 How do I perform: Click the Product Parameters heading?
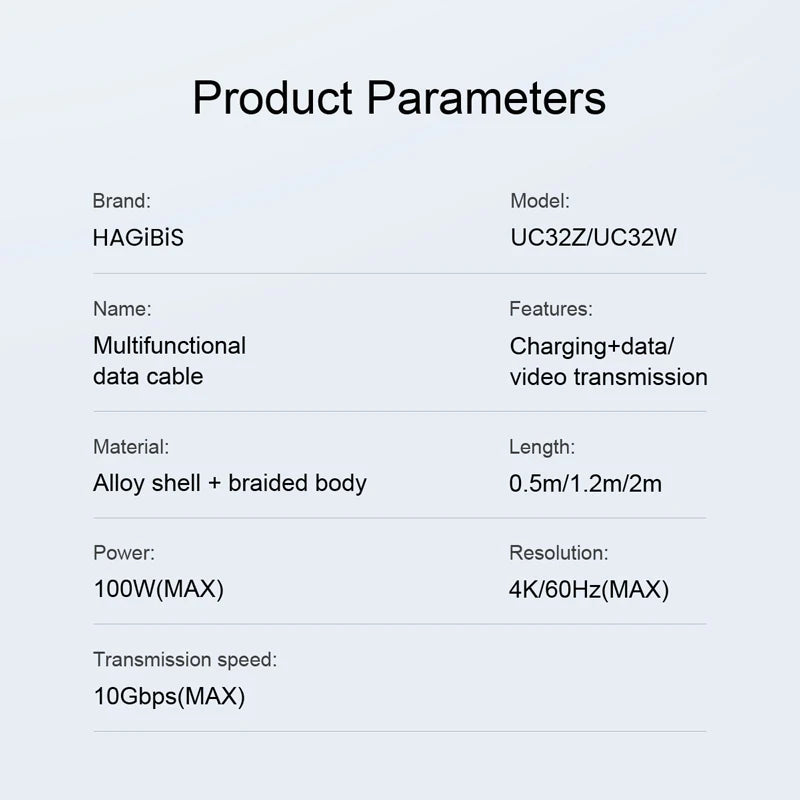click(x=399, y=99)
